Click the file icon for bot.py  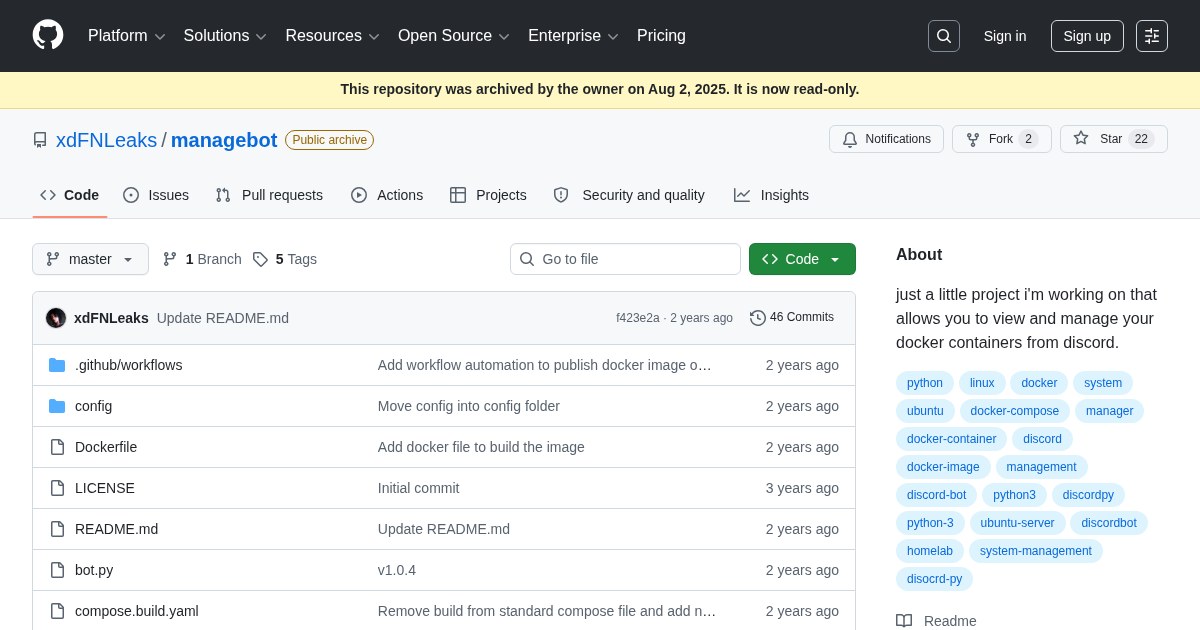[x=57, y=570]
